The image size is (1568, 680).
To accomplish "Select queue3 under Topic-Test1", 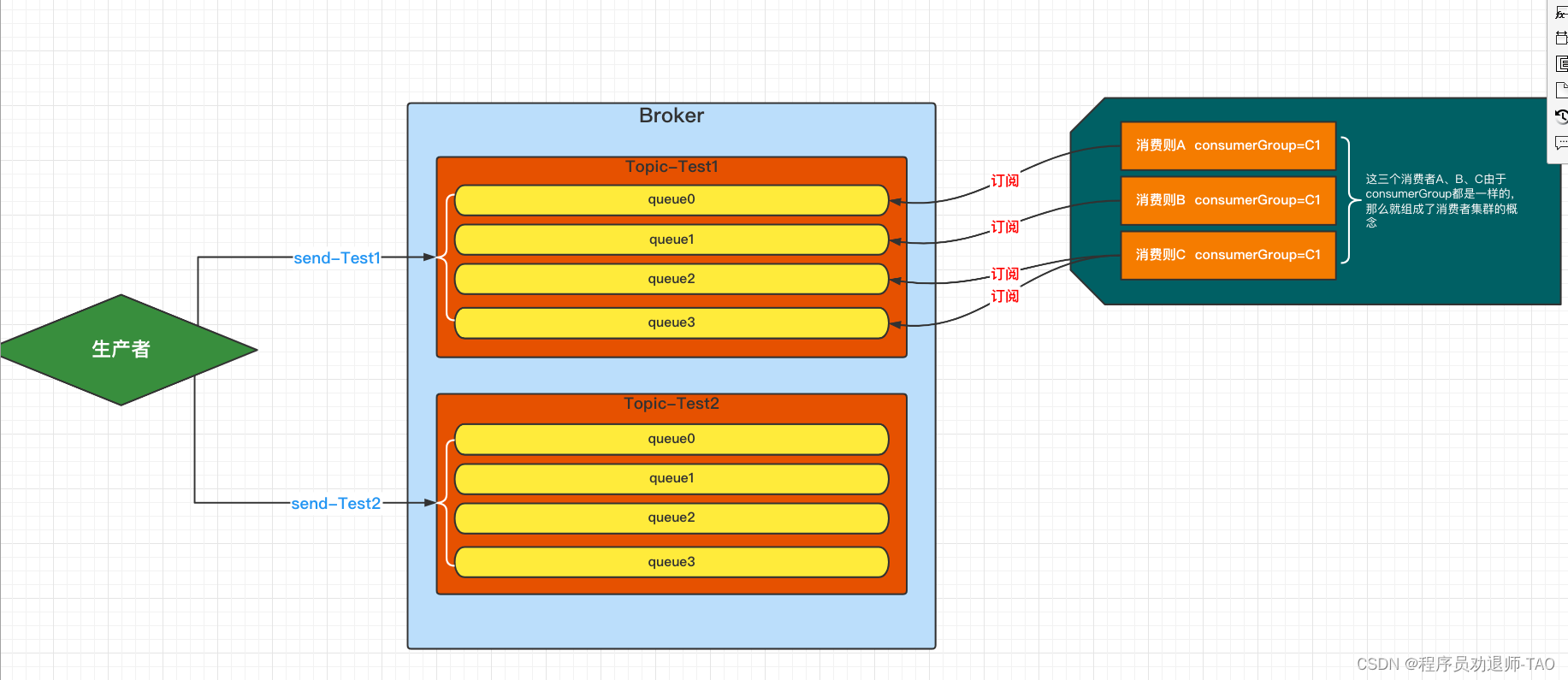I will pos(672,323).
